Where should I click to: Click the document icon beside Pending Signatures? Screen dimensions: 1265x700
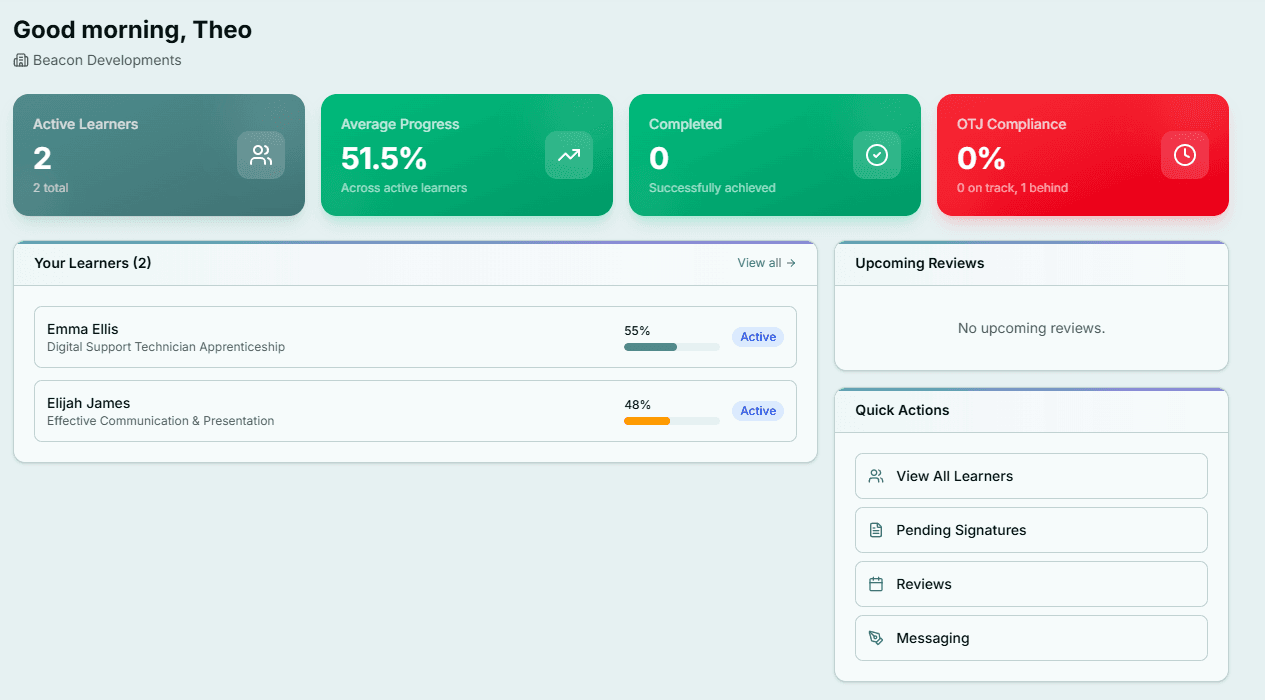[876, 530]
